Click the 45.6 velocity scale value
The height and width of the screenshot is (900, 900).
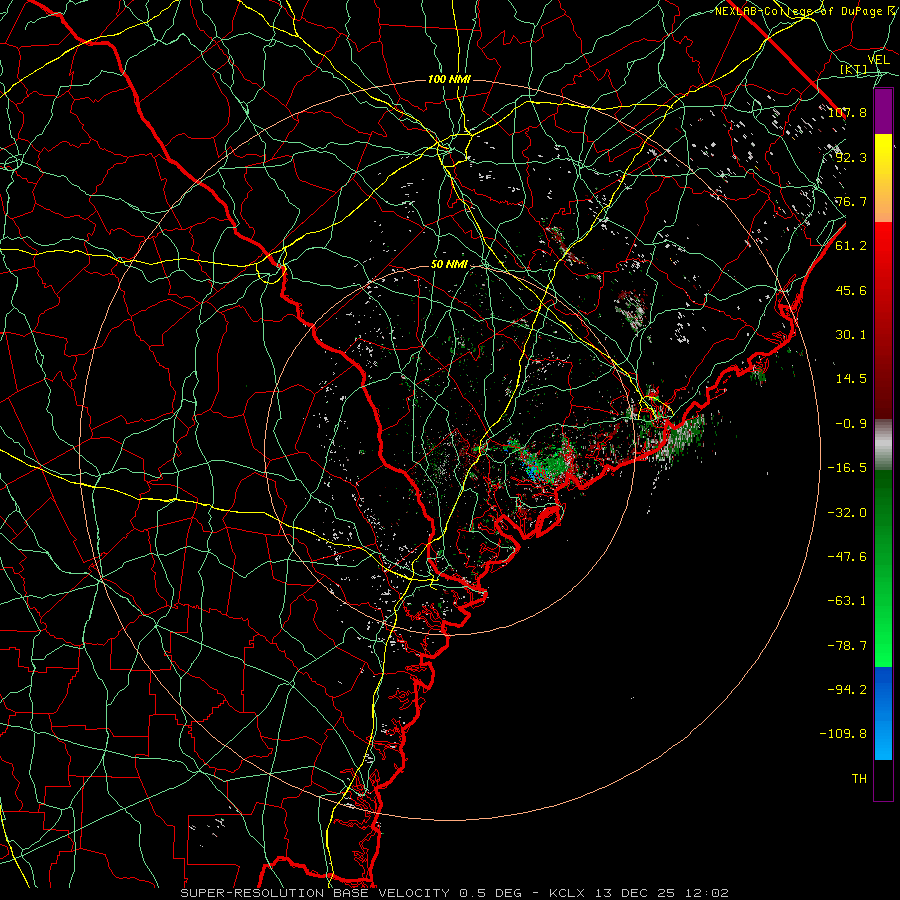tap(851, 290)
